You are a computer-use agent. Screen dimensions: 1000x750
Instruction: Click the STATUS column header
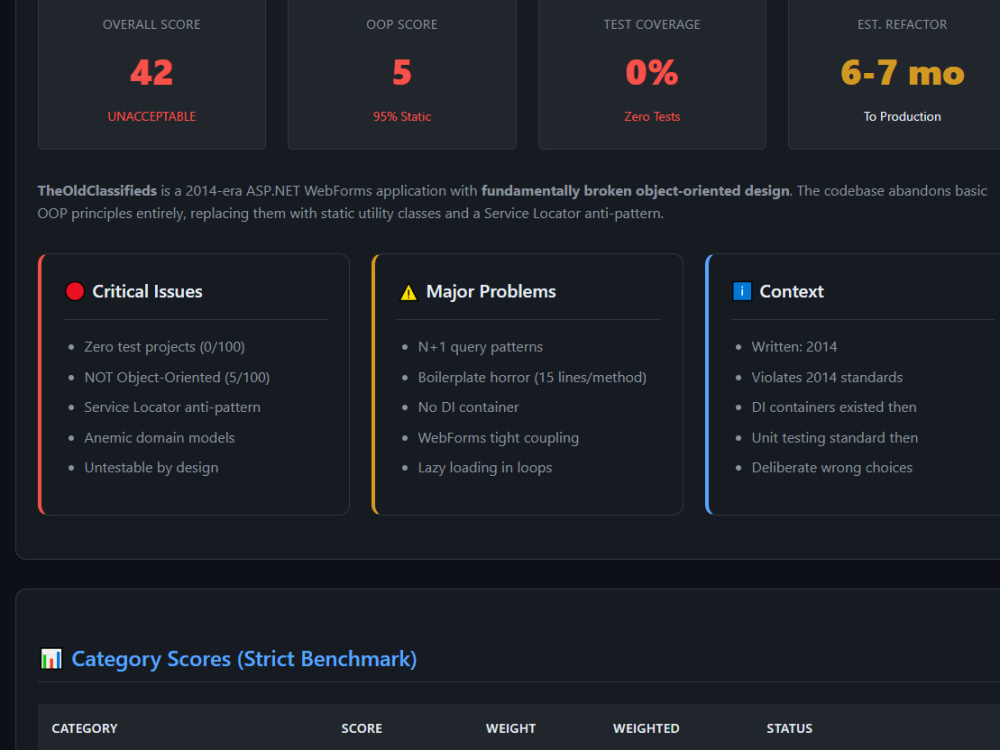pyautogui.click(x=790, y=728)
